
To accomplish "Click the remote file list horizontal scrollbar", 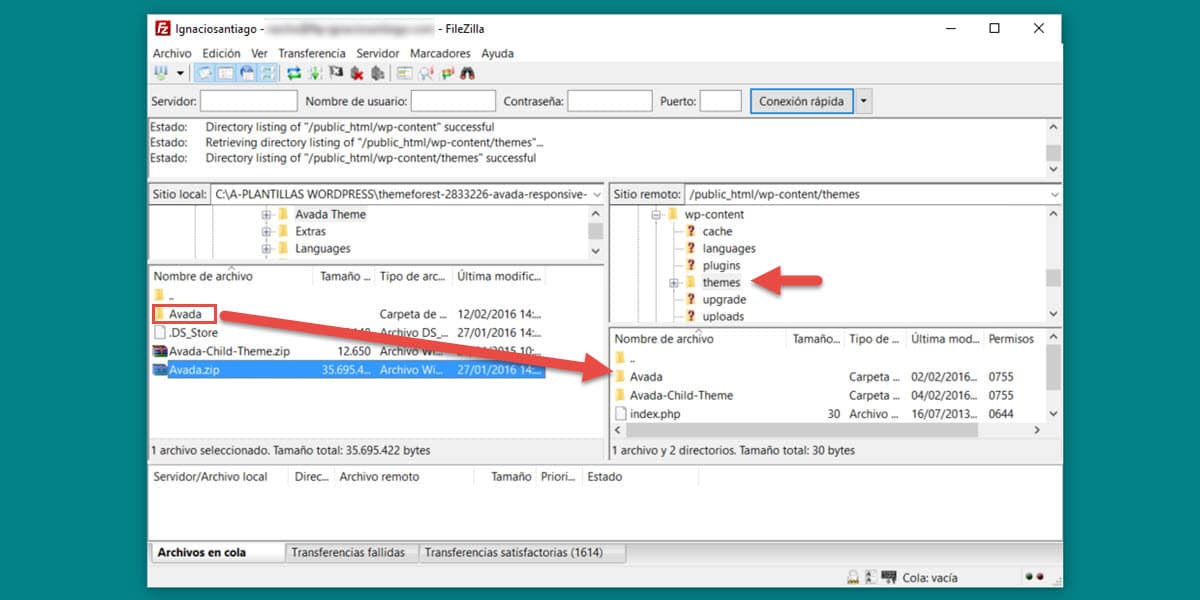I will tap(828, 430).
